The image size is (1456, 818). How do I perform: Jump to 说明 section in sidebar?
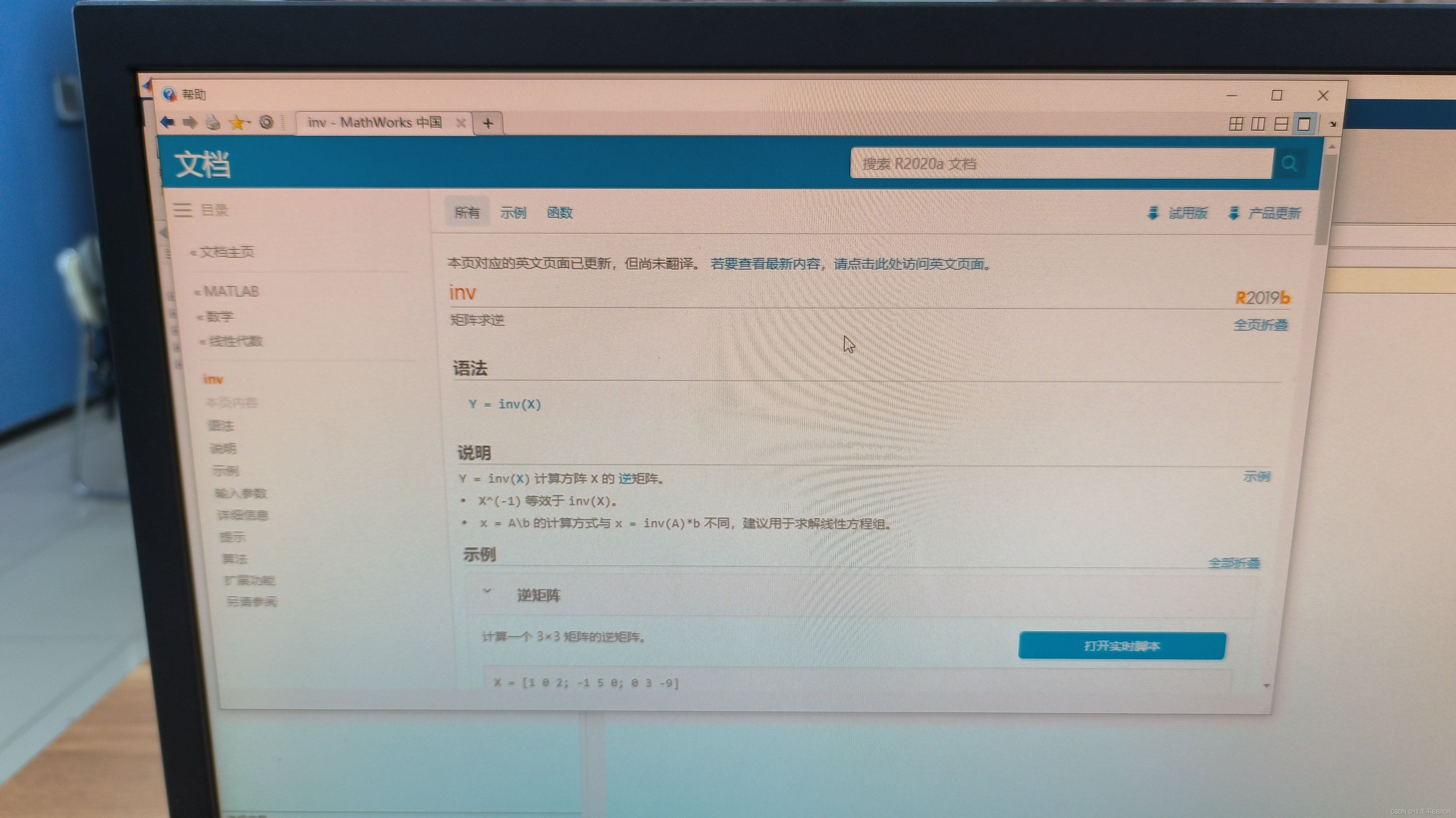[x=223, y=449]
